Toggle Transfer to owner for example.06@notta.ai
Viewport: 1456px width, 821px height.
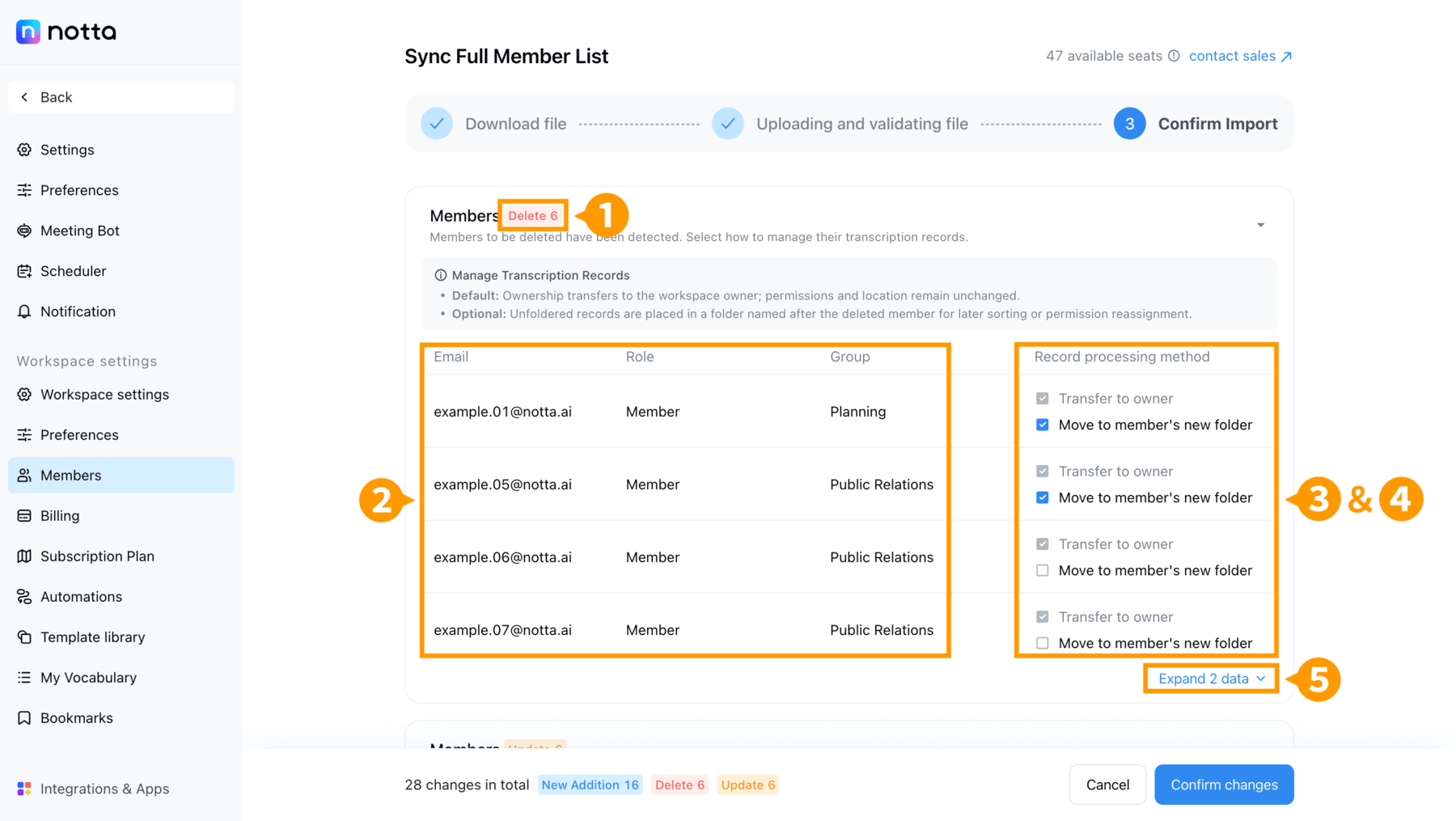(x=1043, y=544)
